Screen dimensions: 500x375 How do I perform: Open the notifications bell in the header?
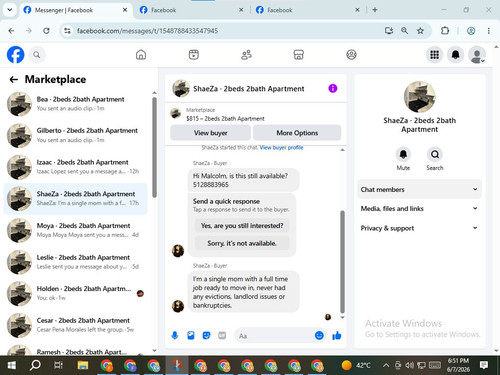point(455,55)
